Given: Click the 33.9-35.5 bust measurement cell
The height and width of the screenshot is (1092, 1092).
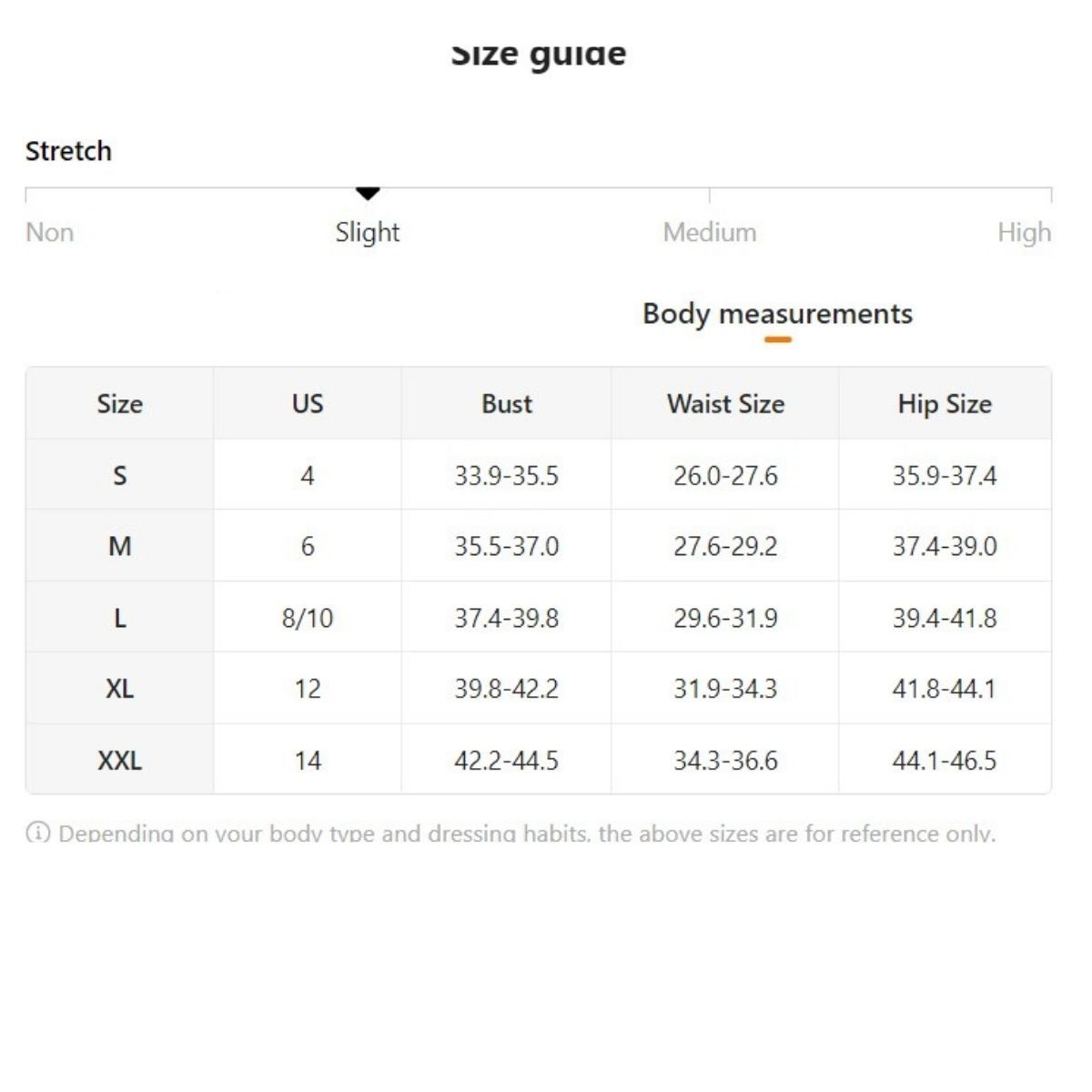Looking at the screenshot, I should point(507,475).
